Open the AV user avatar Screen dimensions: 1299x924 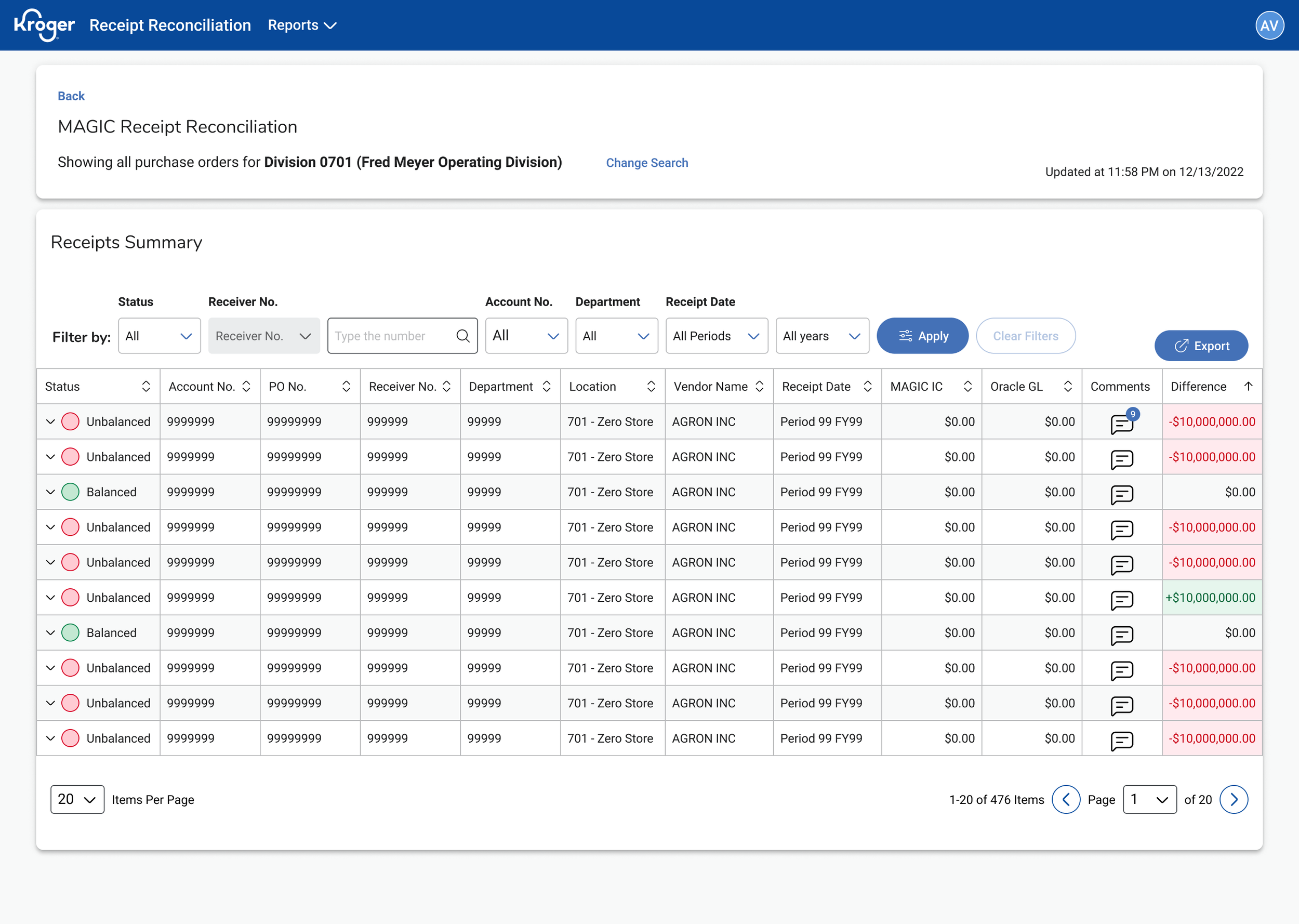(x=1269, y=25)
